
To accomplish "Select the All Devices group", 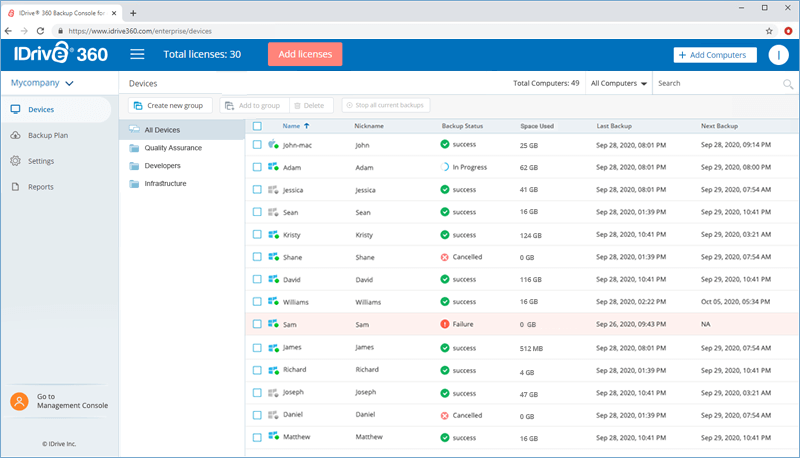I will 182,130.
